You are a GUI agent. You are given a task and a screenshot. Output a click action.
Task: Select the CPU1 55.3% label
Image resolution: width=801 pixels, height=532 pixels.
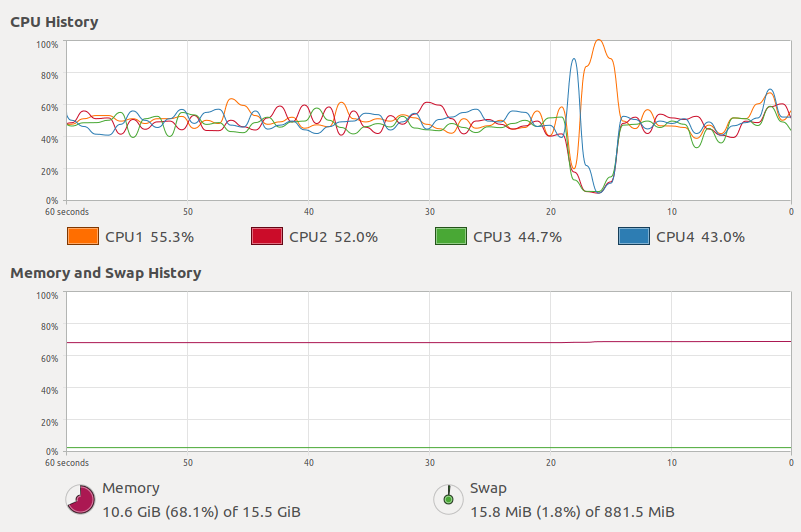(149, 238)
